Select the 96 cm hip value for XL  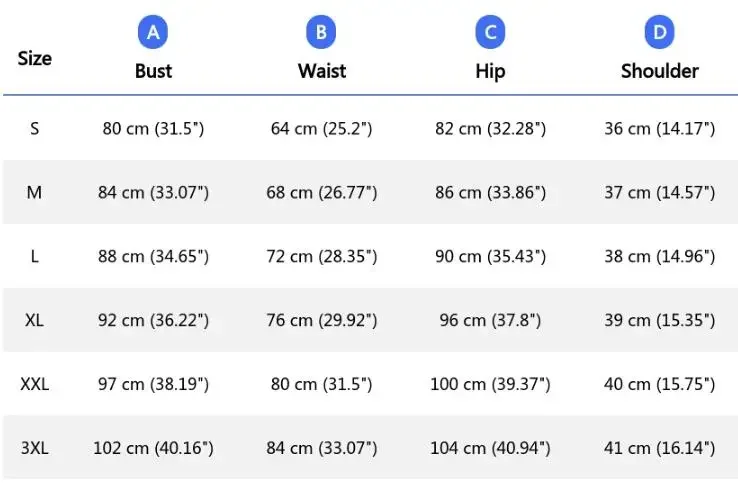point(490,321)
